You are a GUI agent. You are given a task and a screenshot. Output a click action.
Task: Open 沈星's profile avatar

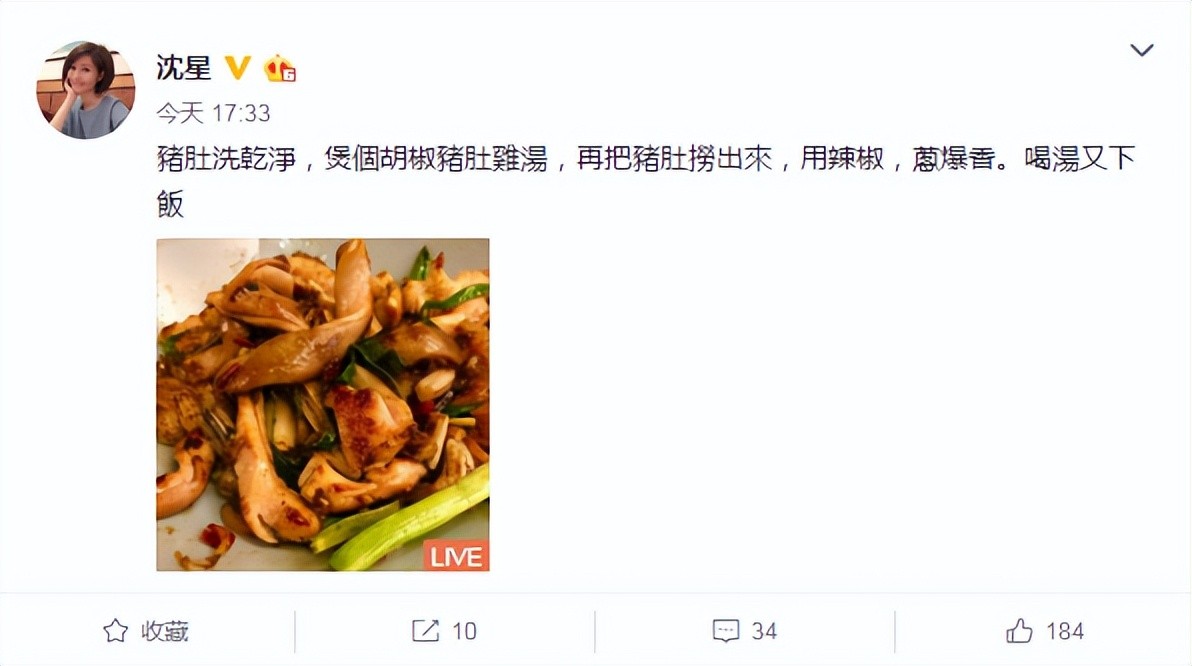(x=85, y=90)
